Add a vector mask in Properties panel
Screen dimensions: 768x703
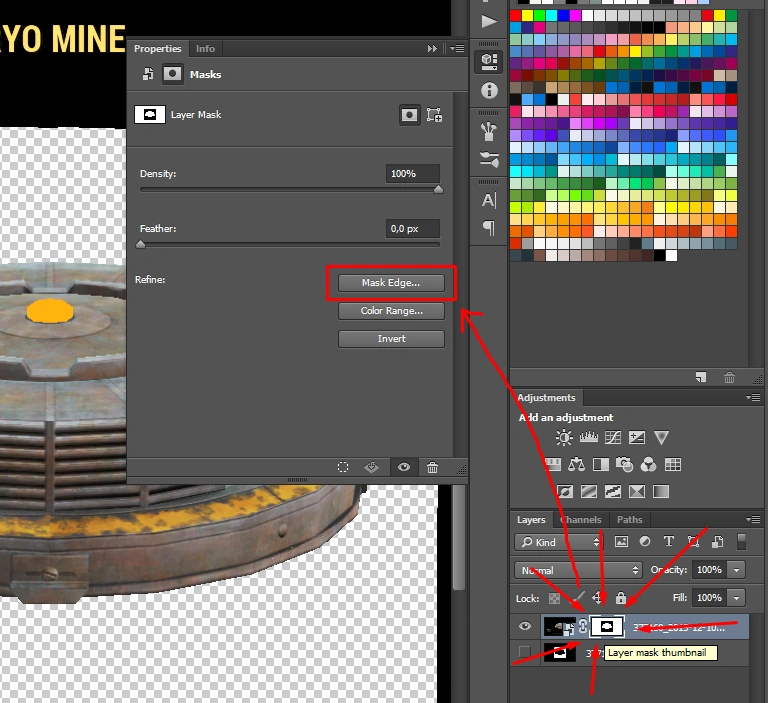tap(434, 115)
